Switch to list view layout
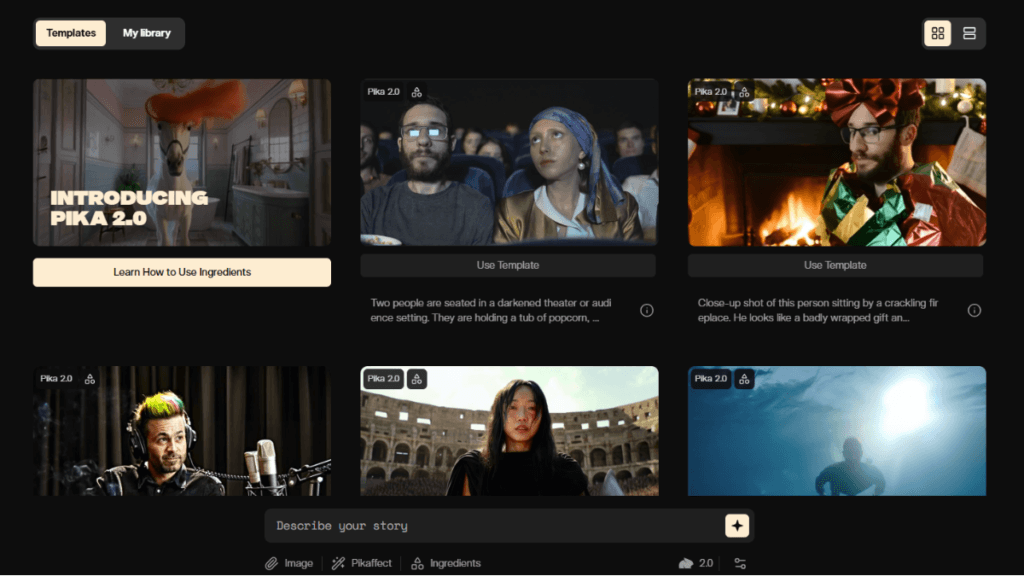This screenshot has width=1024, height=576. point(969,33)
